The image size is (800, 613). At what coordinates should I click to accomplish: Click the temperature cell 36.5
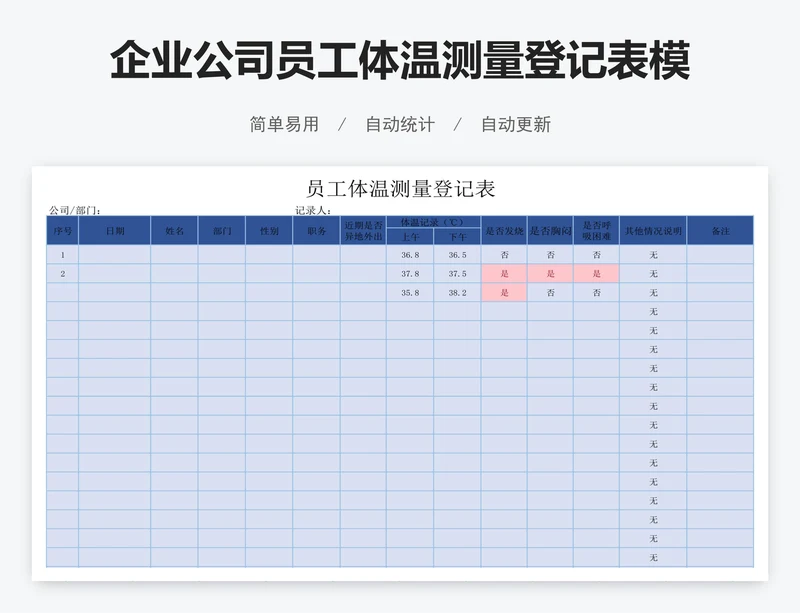pos(458,255)
